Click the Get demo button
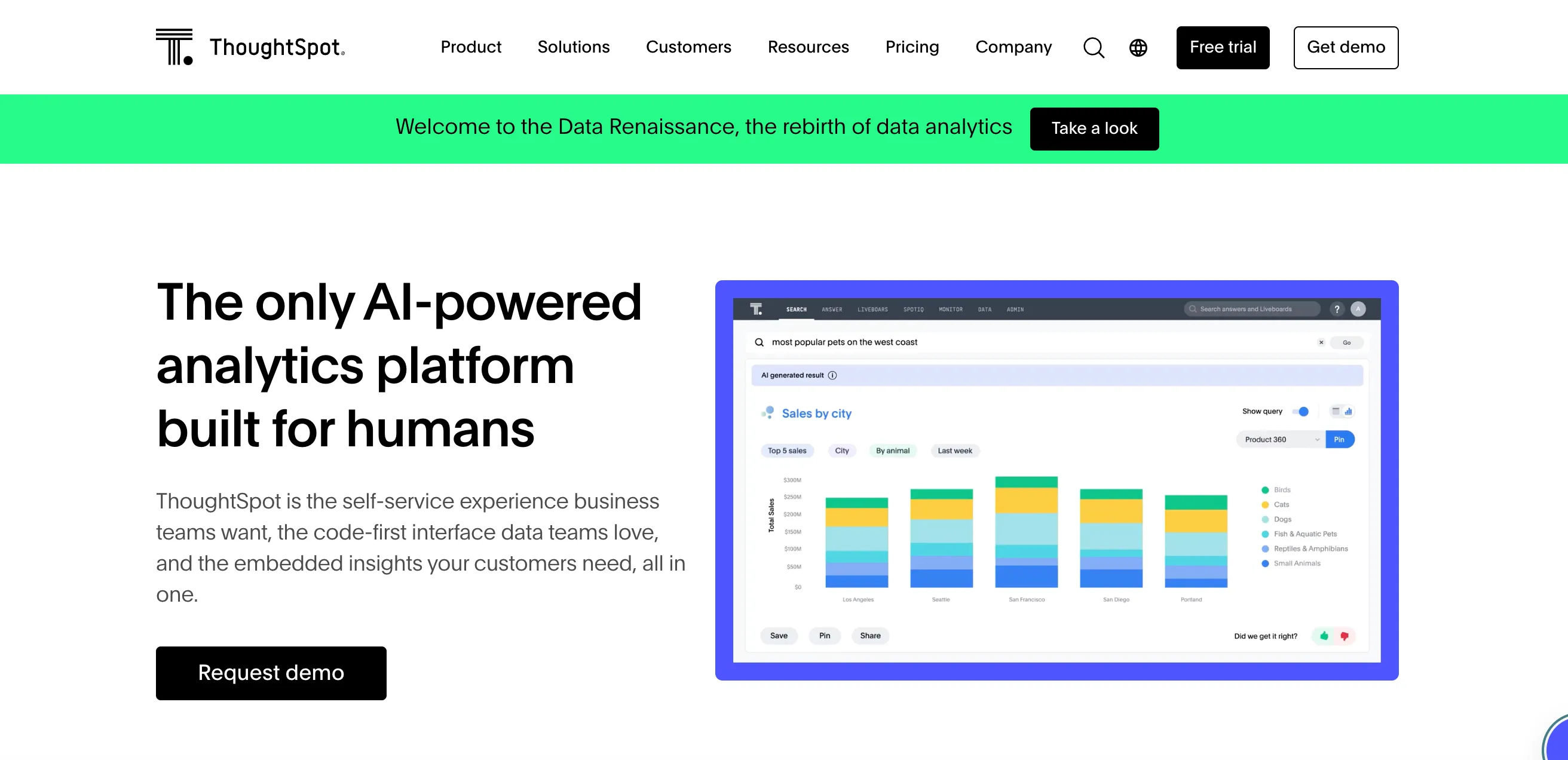The width and height of the screenshot is (1568, 760). pos(1345,47)
